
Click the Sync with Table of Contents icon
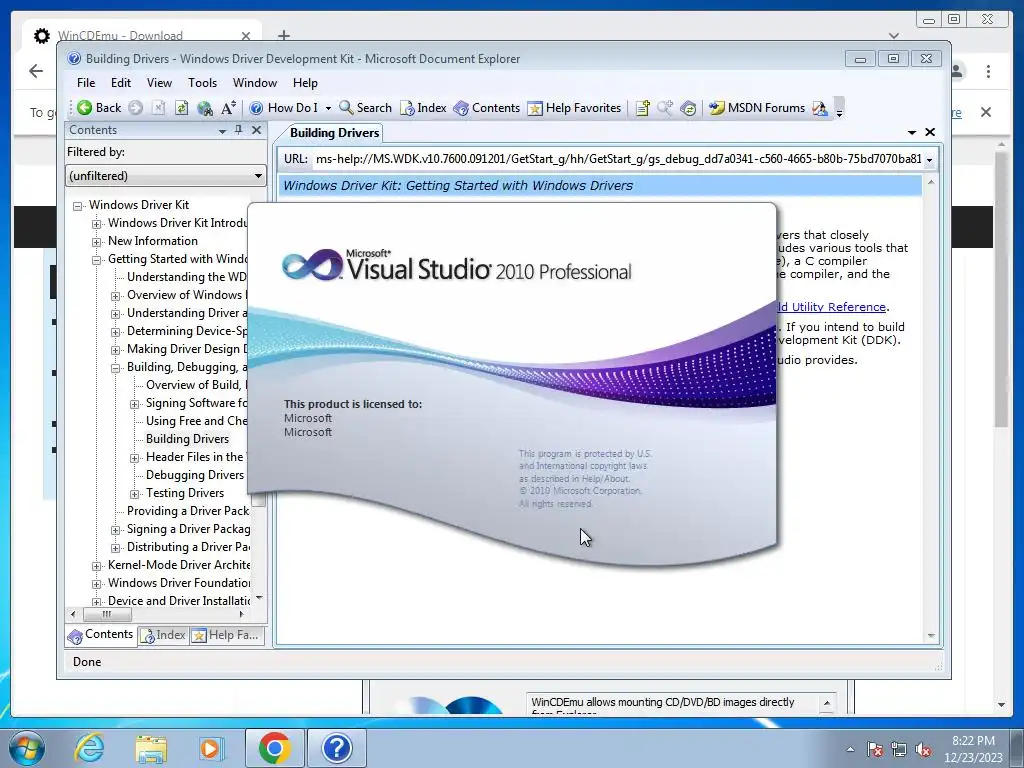(x=688, y=108)
